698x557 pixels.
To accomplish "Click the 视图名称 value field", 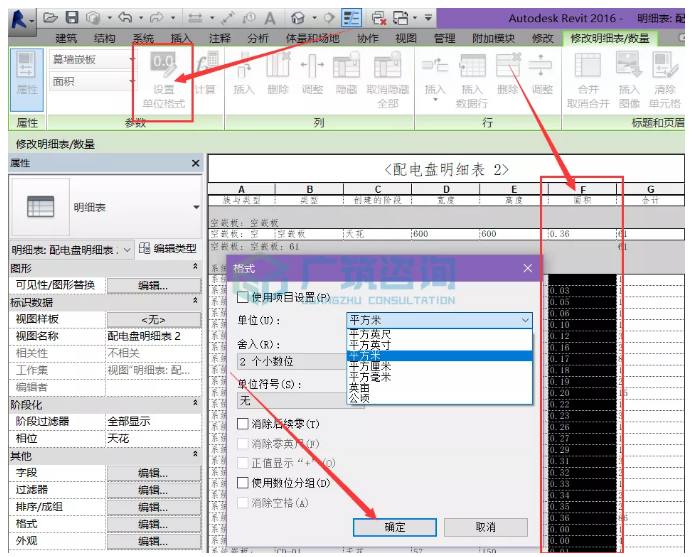I will tap(153, 336).
